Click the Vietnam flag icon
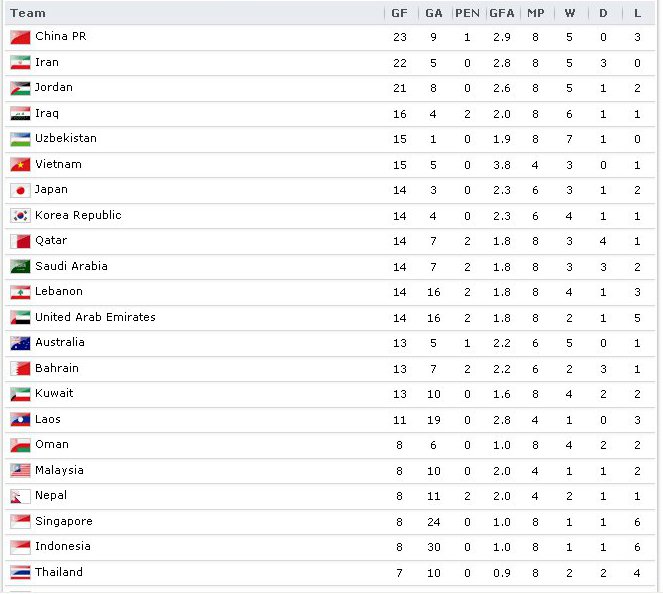The height and width of the screenshot is (594, 663). tap(20, 164)
